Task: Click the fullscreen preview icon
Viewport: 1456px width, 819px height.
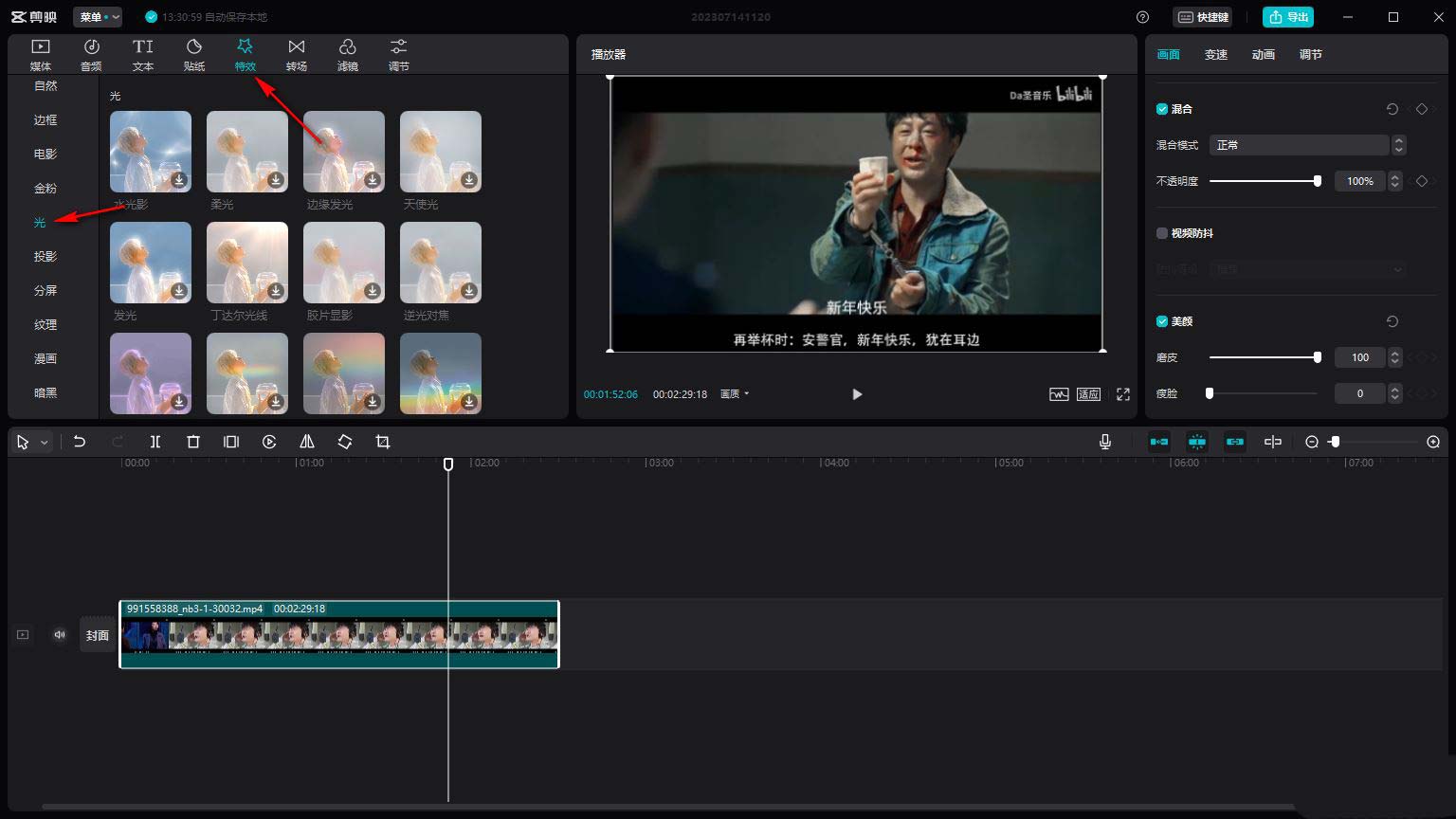Action: [1123, 394]
